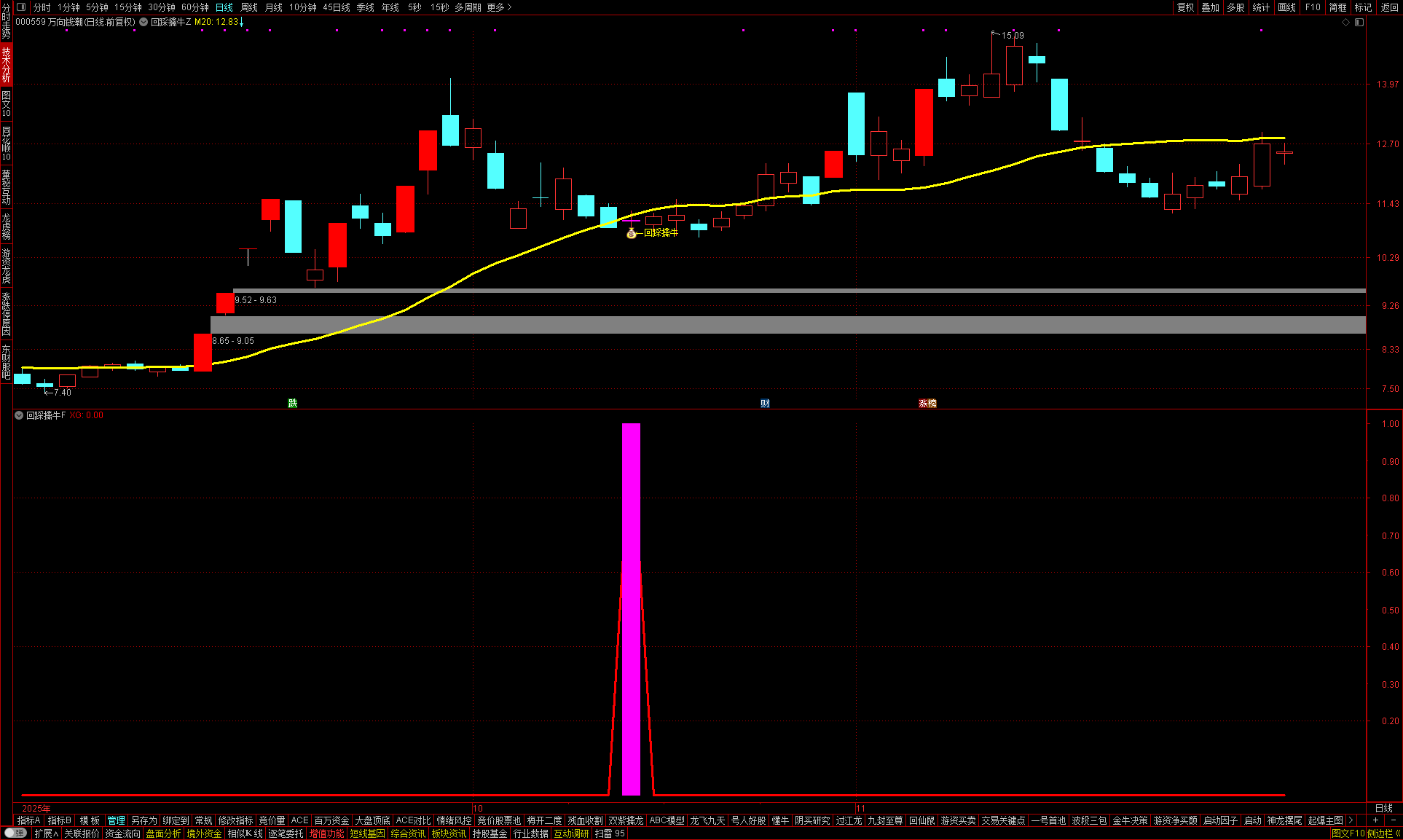The height and width of the screenshot is (840, 1403).
Task: Click the plus zoom icon bottom-right
Action: (x=1375, y=820)
